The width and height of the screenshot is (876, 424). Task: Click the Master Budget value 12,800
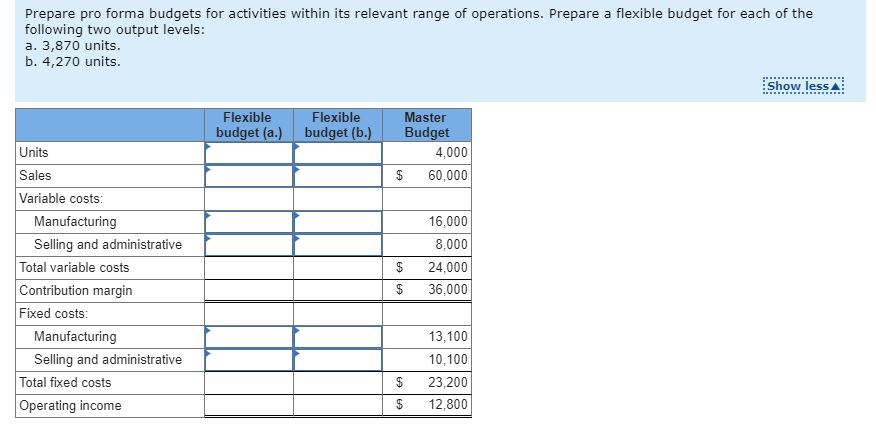(x=448, y=405)
